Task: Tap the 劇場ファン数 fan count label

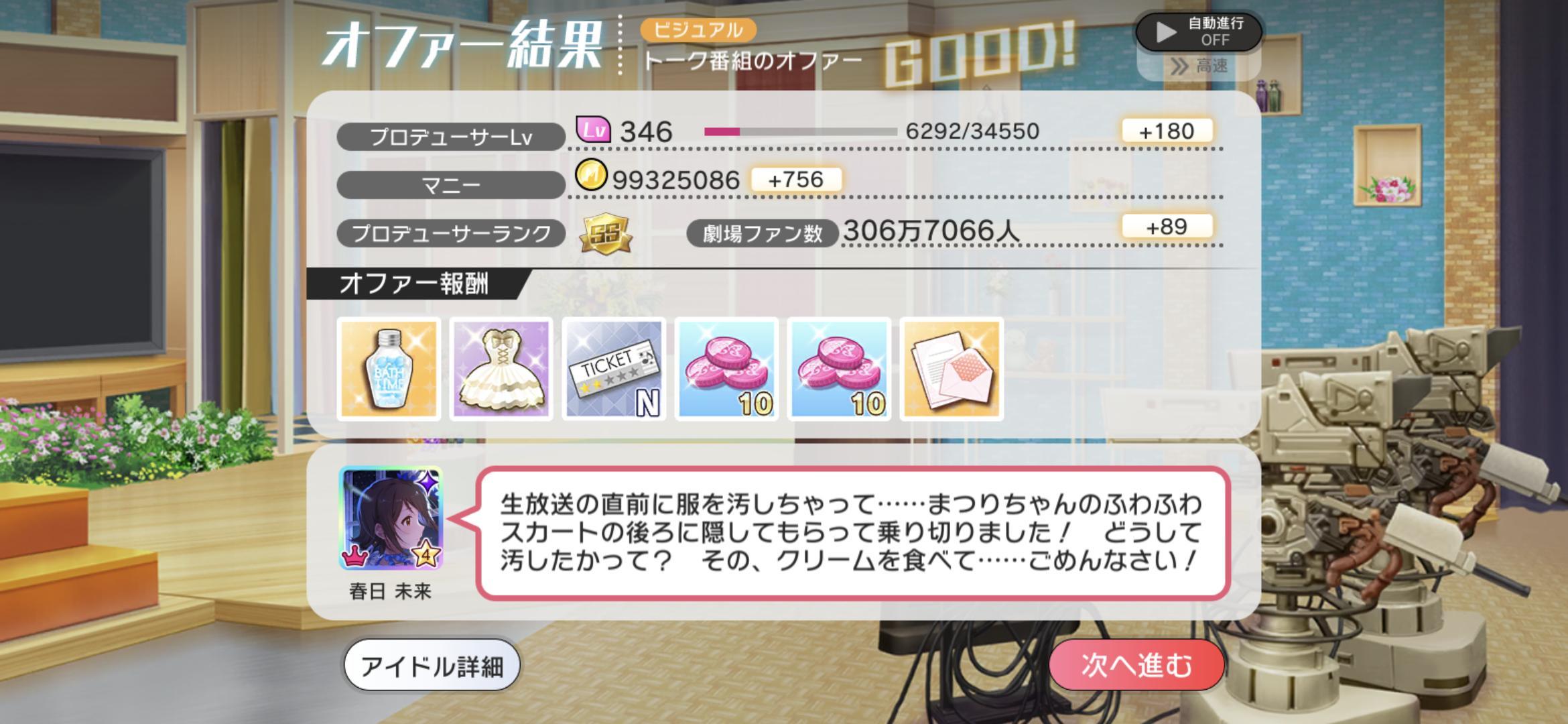Action: (763, 233)
